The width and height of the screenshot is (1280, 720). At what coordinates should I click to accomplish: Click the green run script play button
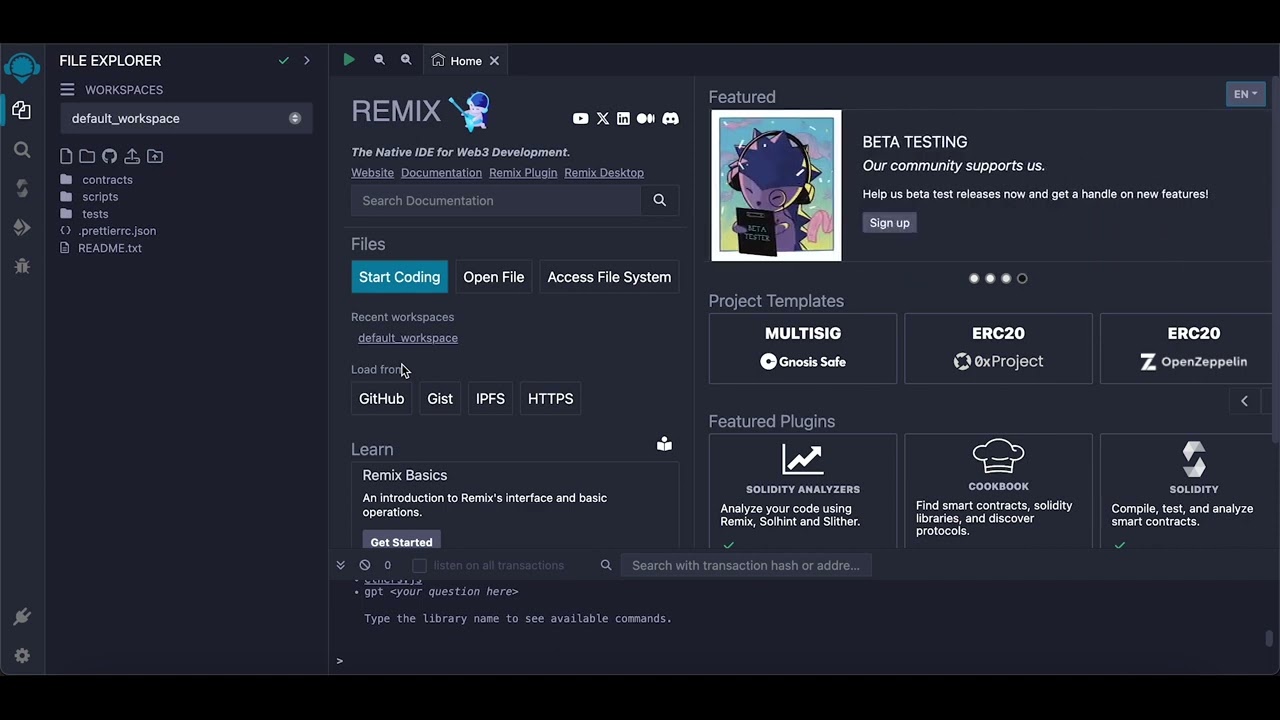click(x=348, y=60)
